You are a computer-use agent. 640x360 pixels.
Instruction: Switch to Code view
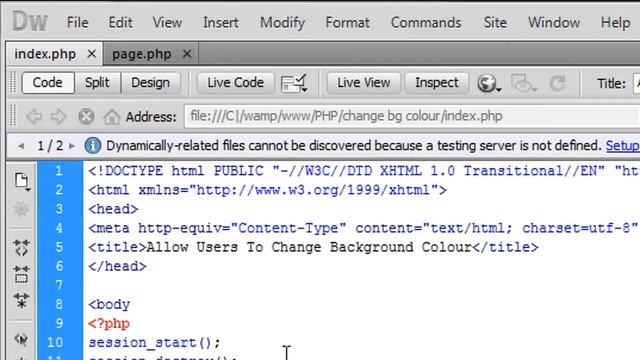point(48,83)
